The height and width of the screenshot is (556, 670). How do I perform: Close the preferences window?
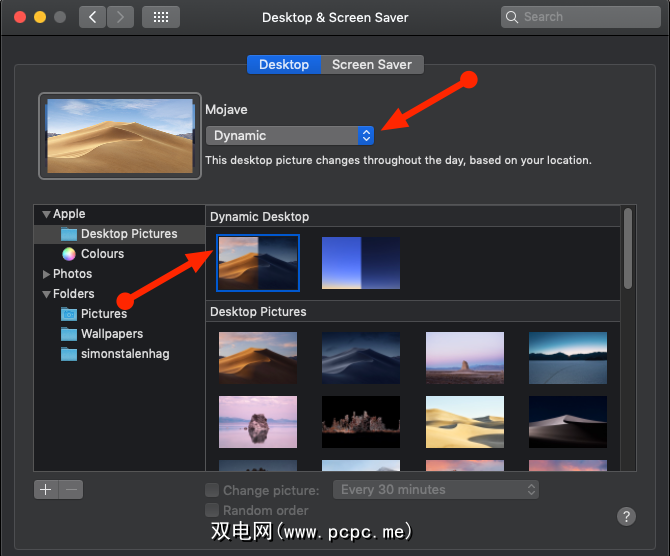coord(20,17)
